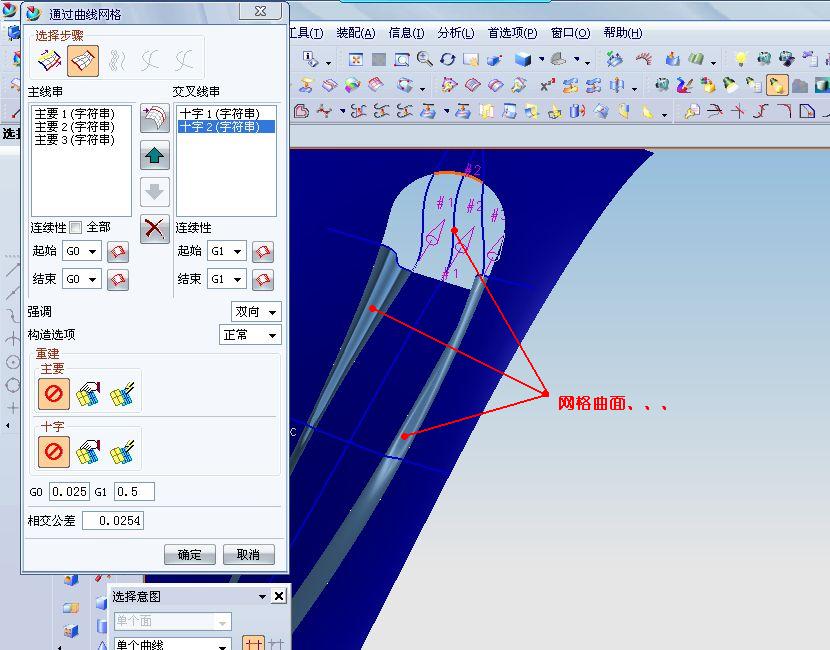Click the red cross-line curve toolbar icon
Viewport: 830px width, 650px height.
[738, 111]
